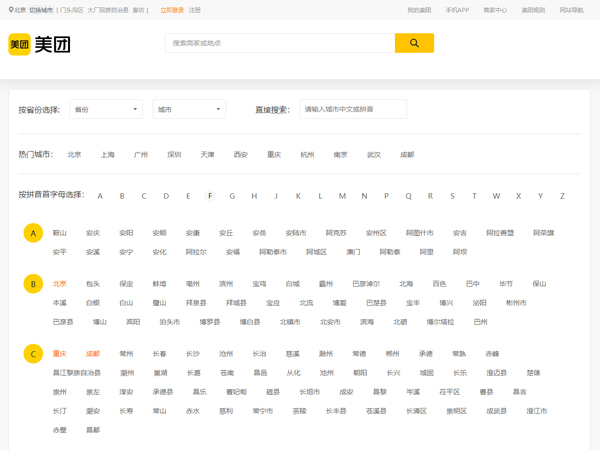Focus the 搜索商家或地点 search box

280,43
